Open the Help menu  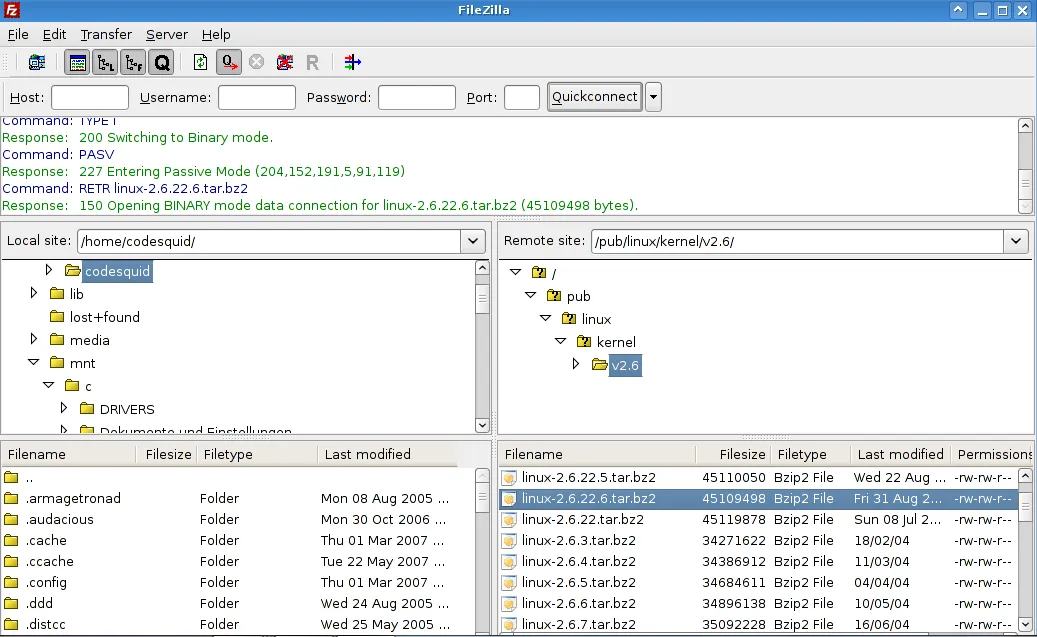pyautogui.click(x=216, y=34)
